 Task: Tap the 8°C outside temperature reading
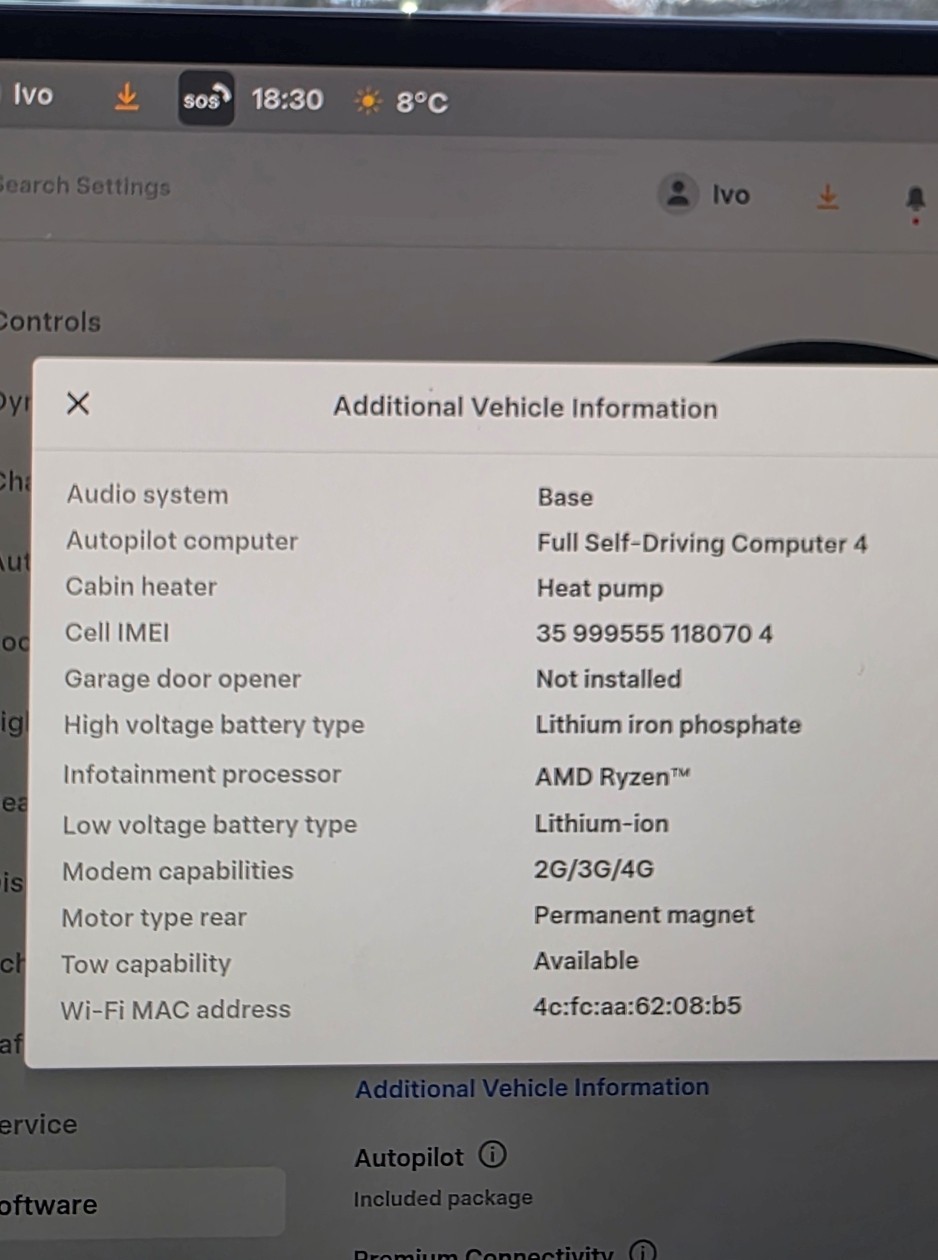click(421, 102)
